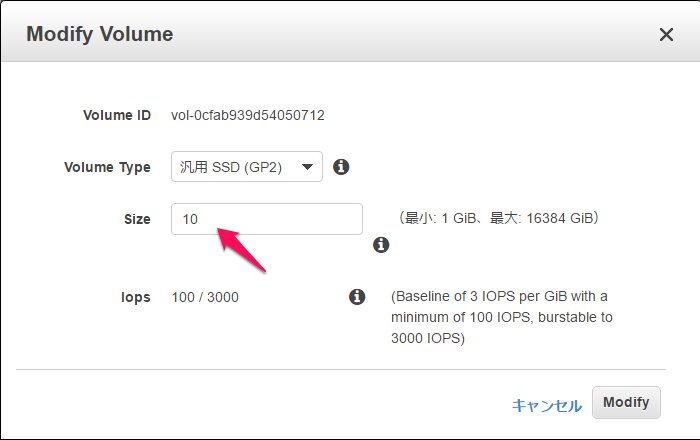Click the Modify Volume dialog title
The width and height of the screenshot is (700, 440).
[x=99, y=34]
